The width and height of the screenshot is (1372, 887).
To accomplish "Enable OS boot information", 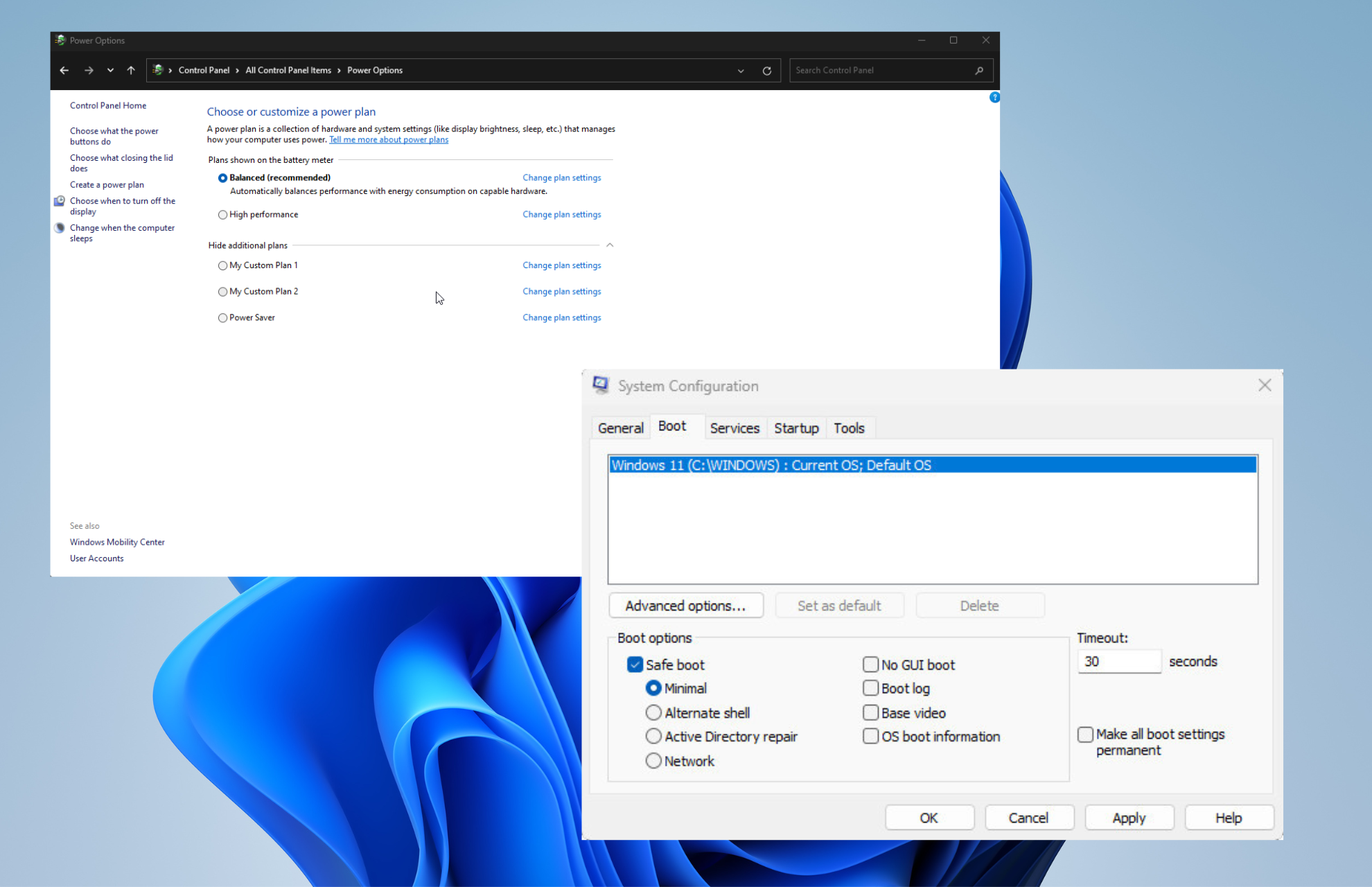I will 870,736.
